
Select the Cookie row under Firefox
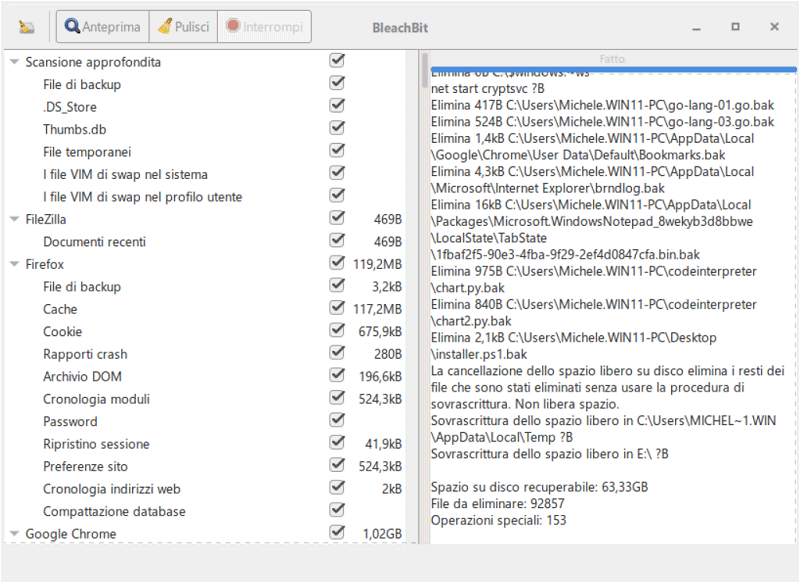(205, 332)
